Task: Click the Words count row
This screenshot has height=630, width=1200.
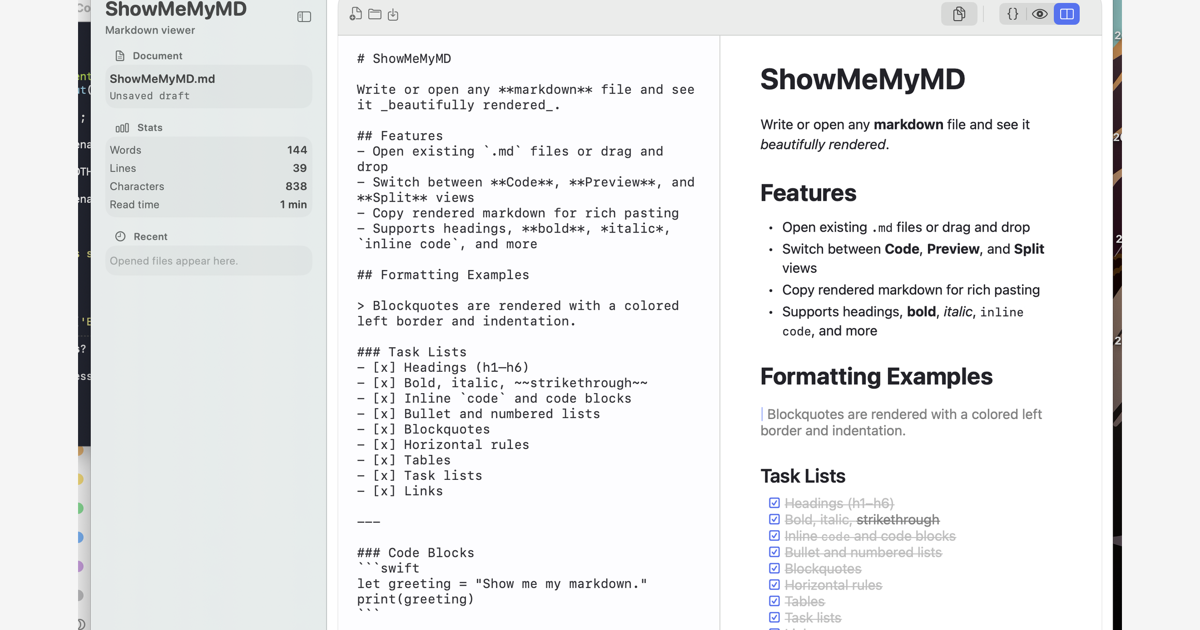Action: pos(208,150)
